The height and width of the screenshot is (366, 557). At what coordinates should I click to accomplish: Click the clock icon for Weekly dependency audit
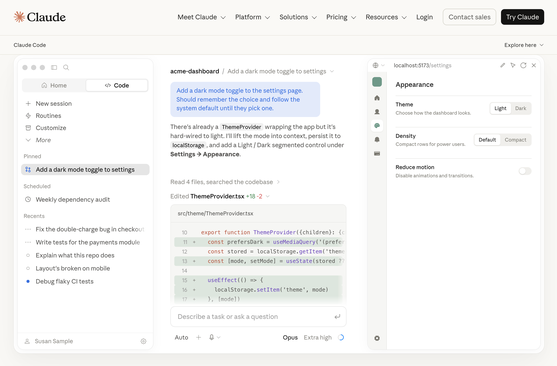pos(28,199)
